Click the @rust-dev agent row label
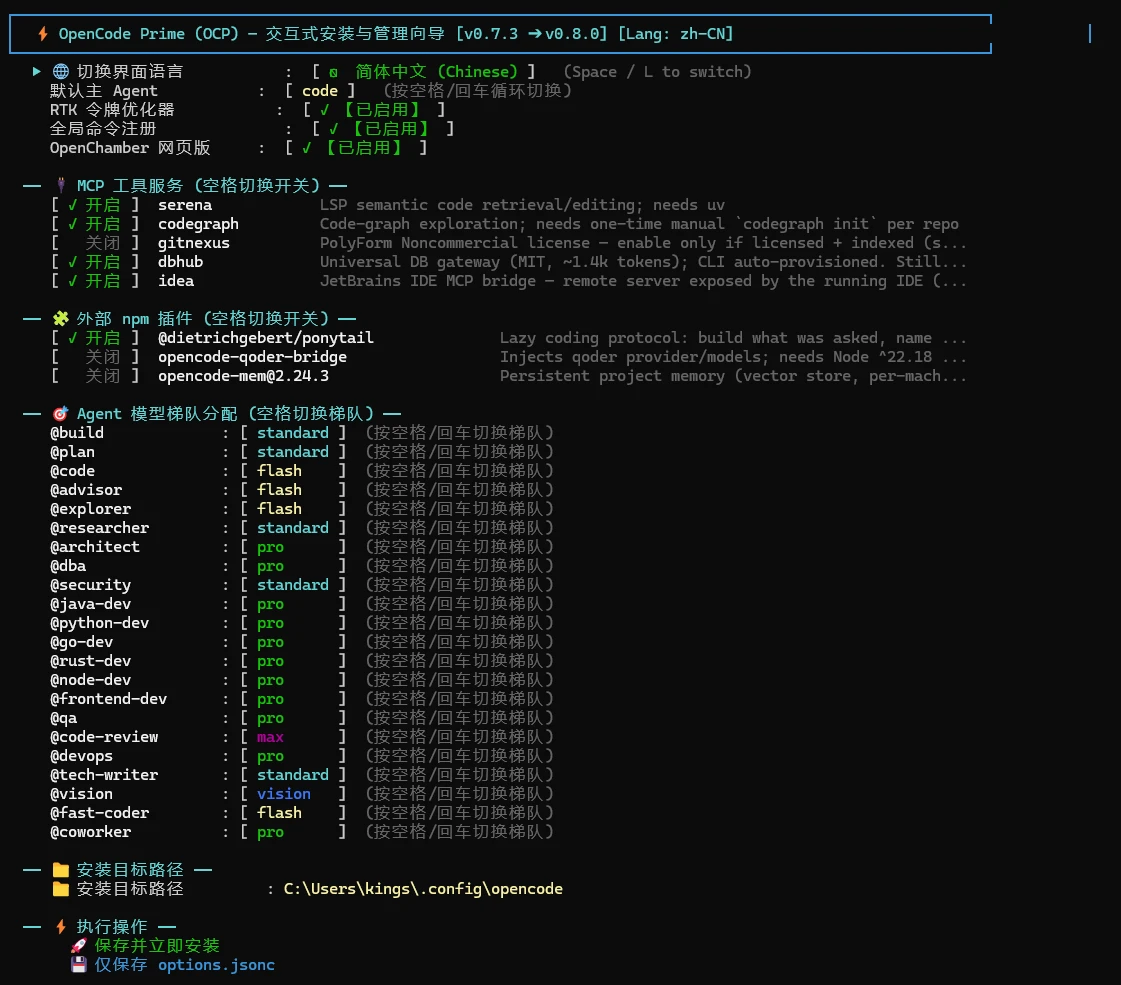This screenshot has height=985, width=1121. point(91,660)
